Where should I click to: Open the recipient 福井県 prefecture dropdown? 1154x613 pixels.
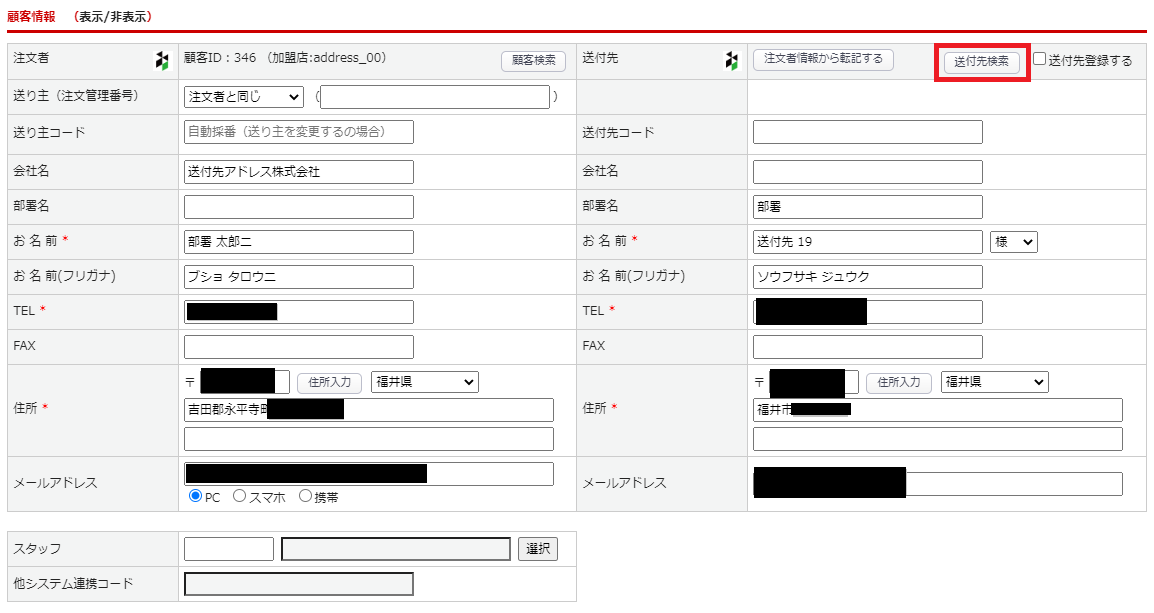(x=994, y=382)
